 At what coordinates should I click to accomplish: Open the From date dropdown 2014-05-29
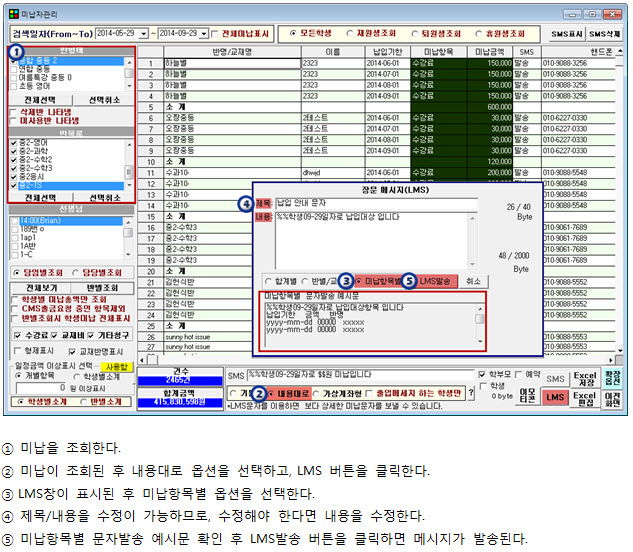[x=143, y=34]
